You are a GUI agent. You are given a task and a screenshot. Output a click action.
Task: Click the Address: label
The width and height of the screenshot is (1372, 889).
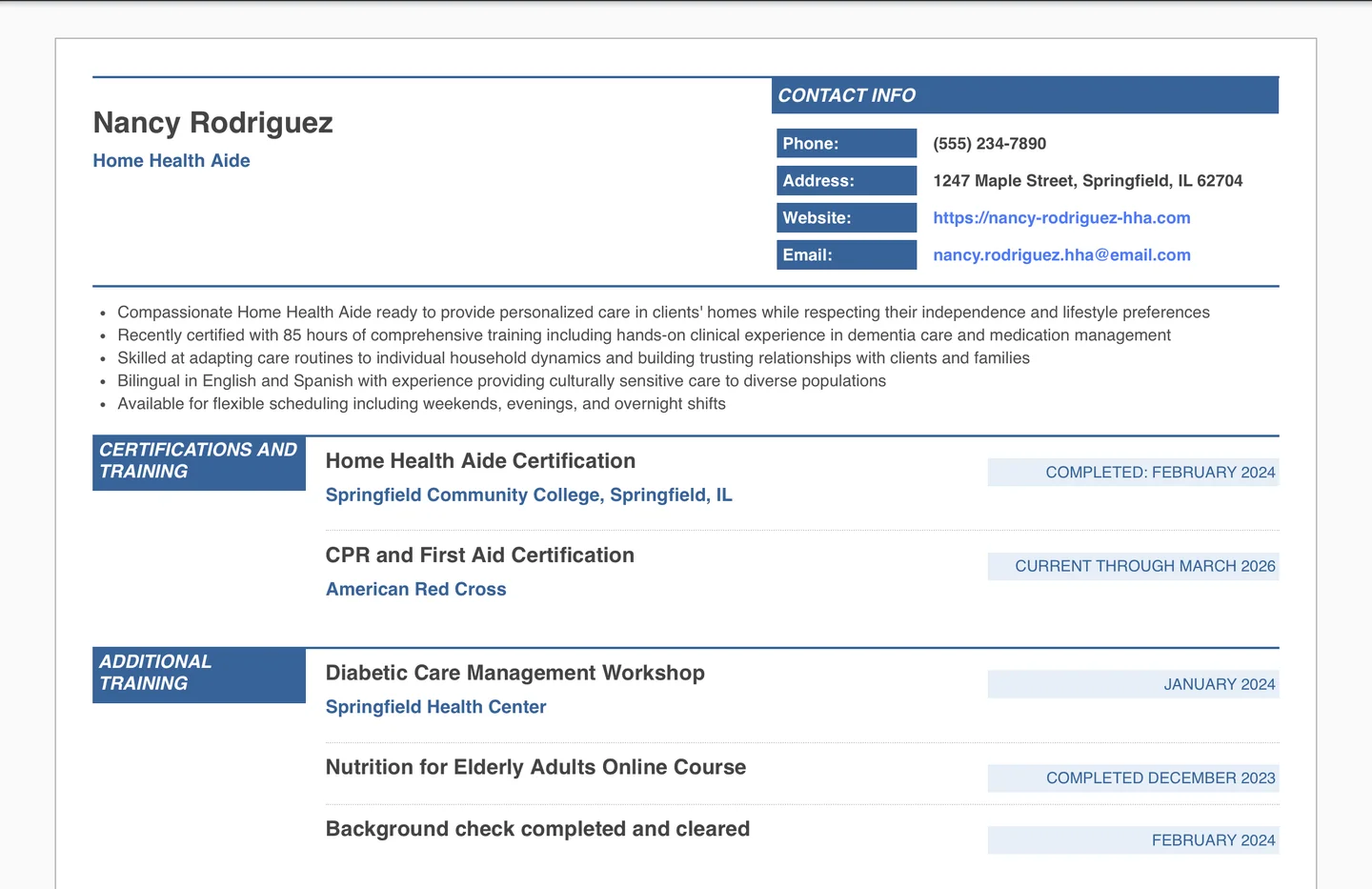click(x=846, y=181)
